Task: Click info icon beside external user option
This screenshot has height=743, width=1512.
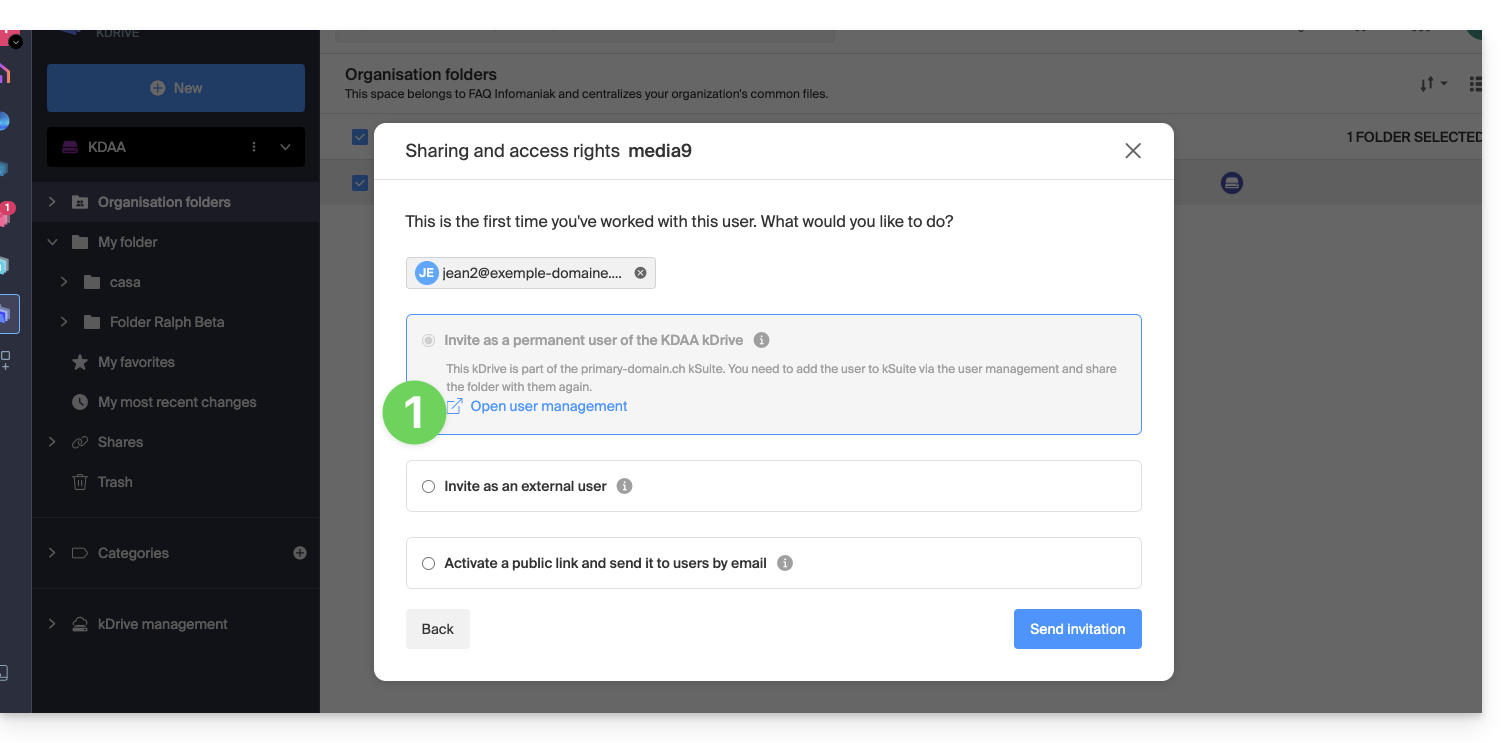Action: coord(624,486)
